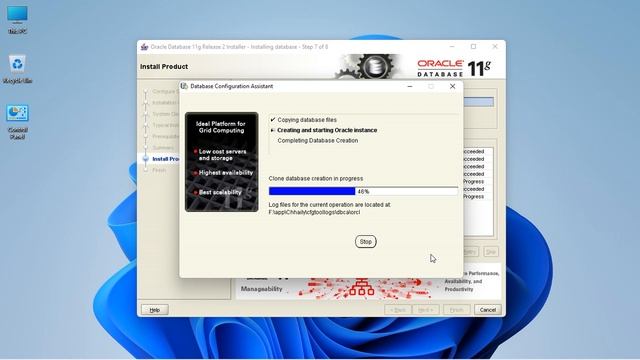Minimize the Oracle Database installer window
The image size is (640, 360).
(x=452, y=47)
